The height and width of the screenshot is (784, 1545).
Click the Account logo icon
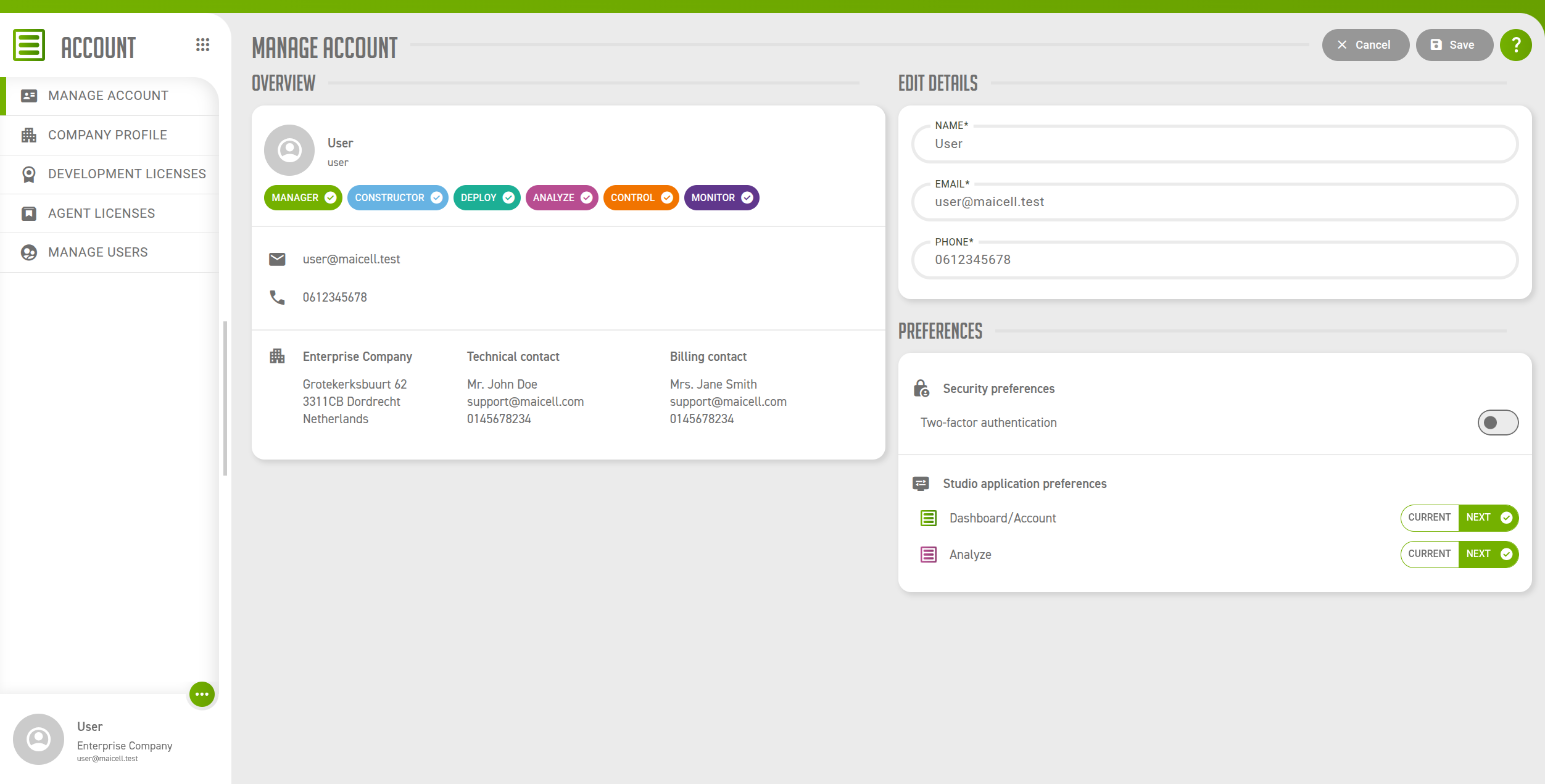point(29,46)
